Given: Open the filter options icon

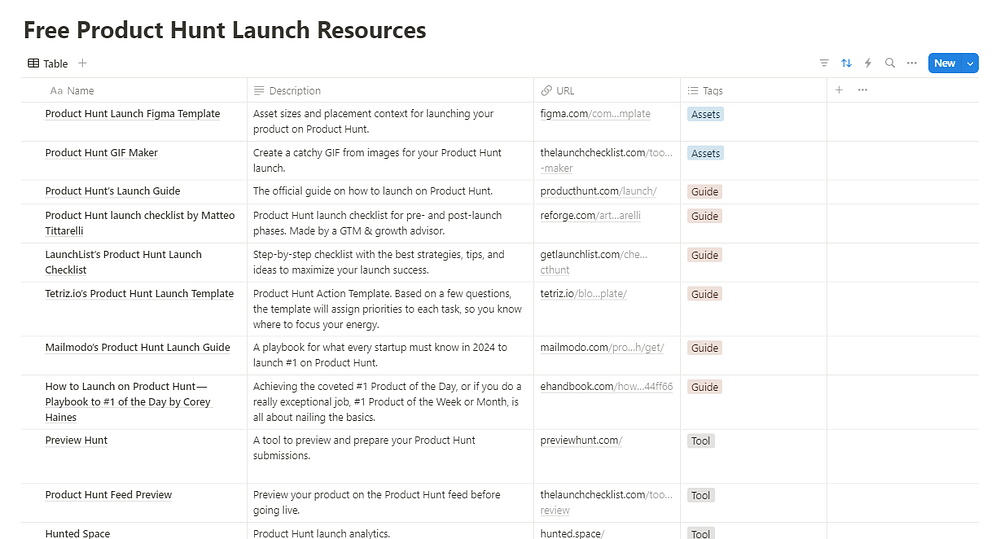Looking at the screenshot, I should pos(824,63).
